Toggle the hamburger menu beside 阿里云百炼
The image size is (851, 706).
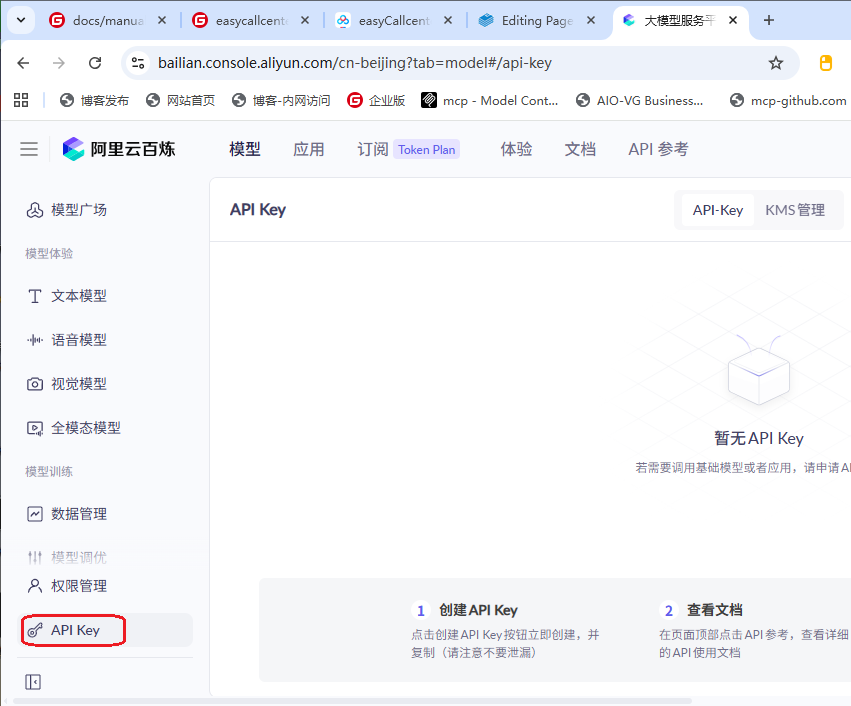coord(29,149)
